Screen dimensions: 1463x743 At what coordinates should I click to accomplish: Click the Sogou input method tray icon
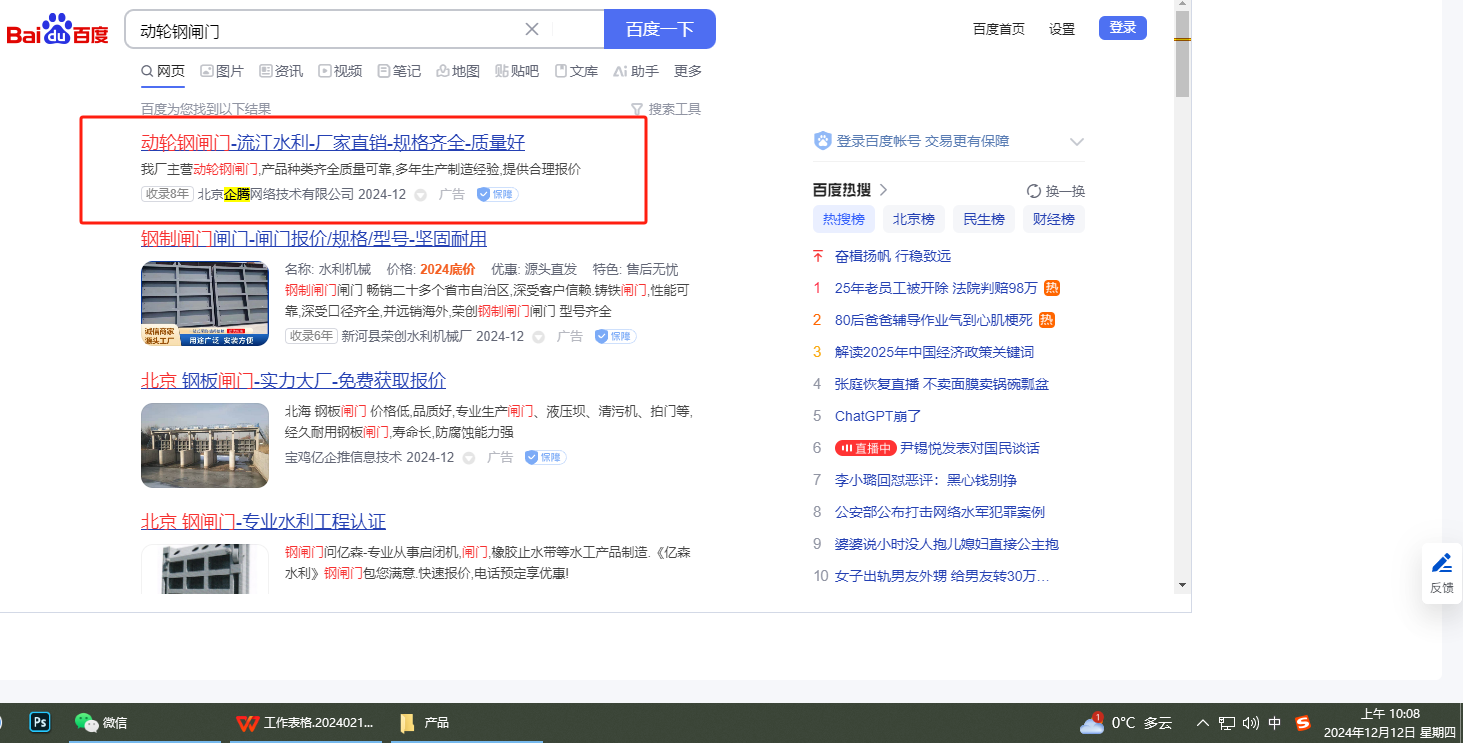(x=1303, y=723)
